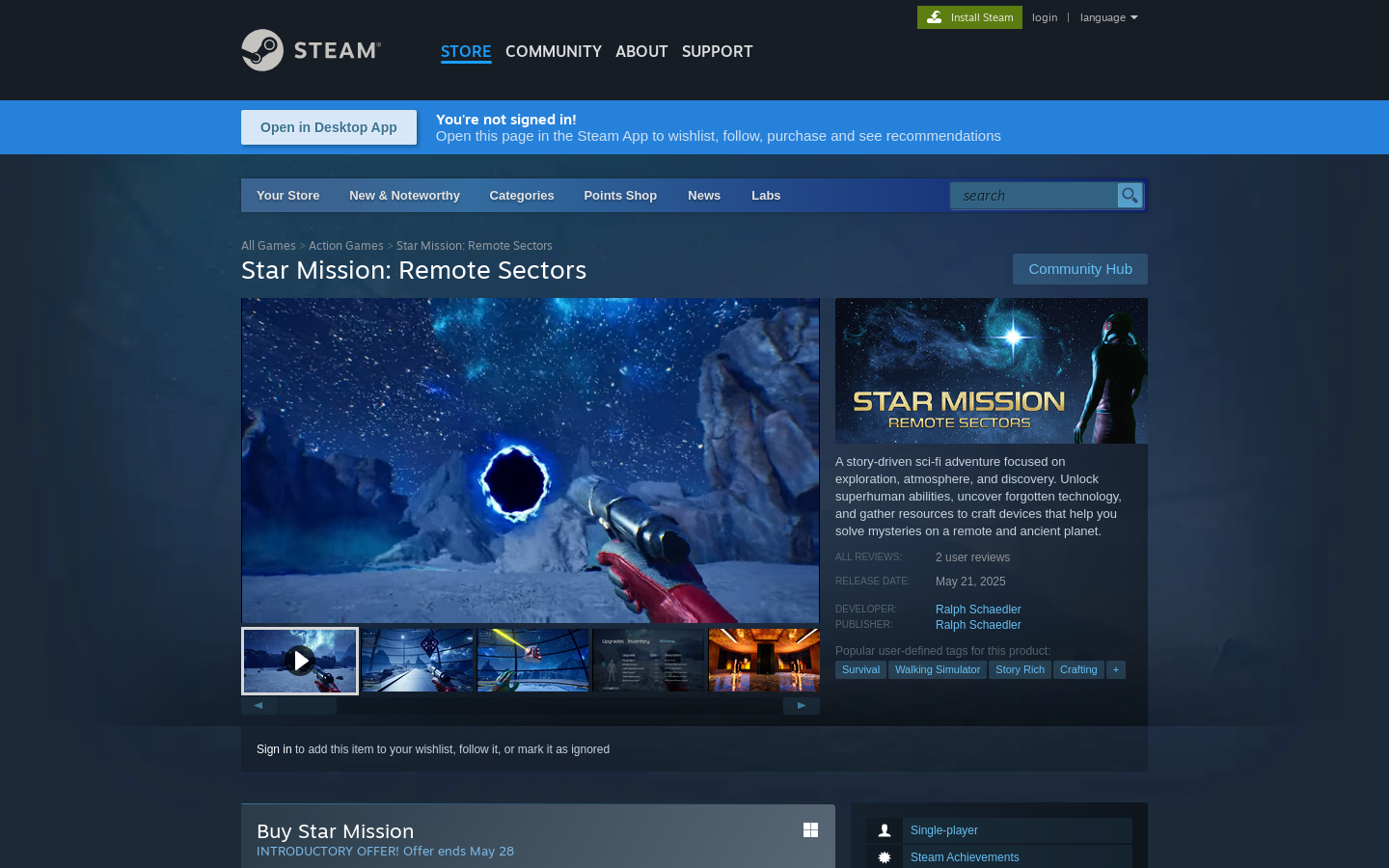
Task: Click the search magnifier icon
Action: pyautogui.click(x=1130, y=196)
